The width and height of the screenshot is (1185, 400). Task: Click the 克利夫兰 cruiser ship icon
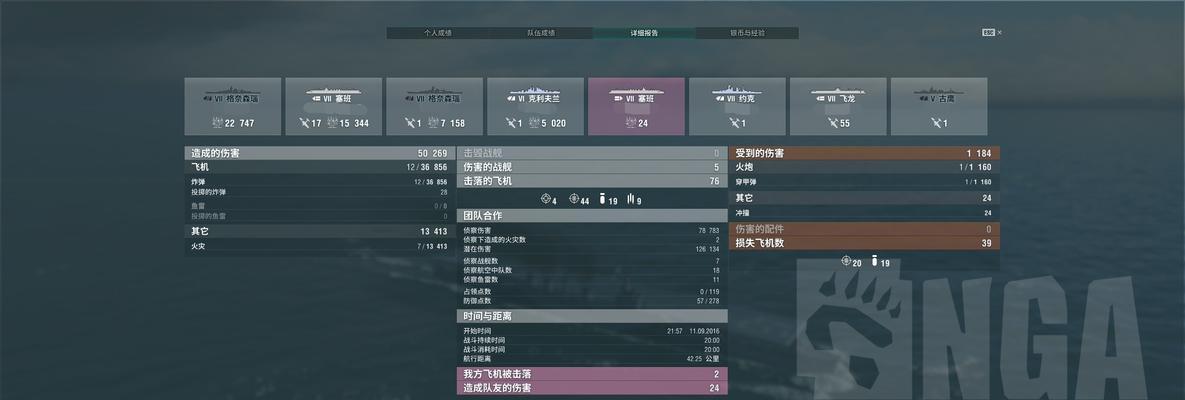[x=534, y=91]
